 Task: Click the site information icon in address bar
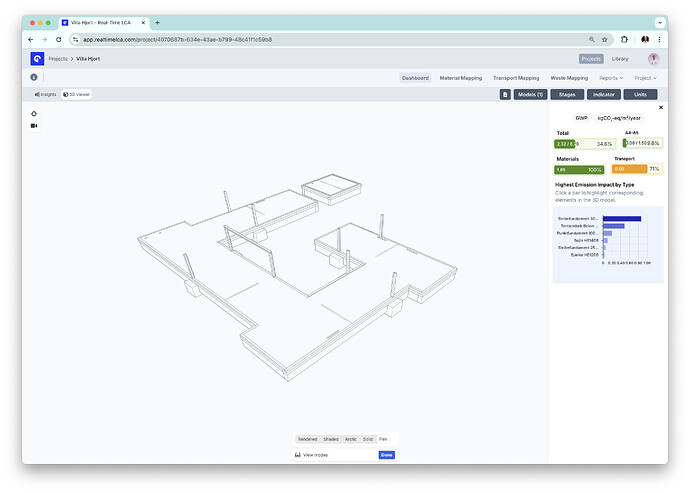76,40
